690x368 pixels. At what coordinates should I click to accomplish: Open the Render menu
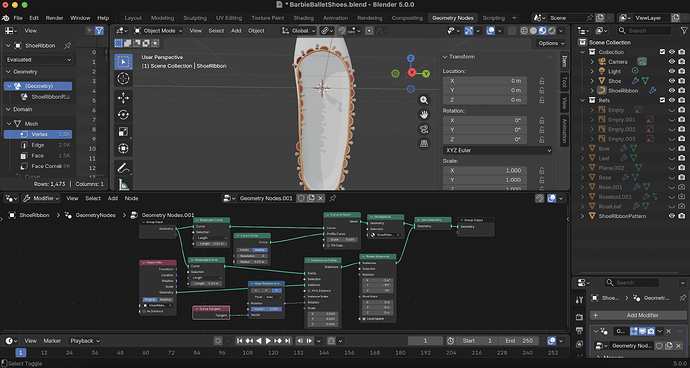click(55, 18)
